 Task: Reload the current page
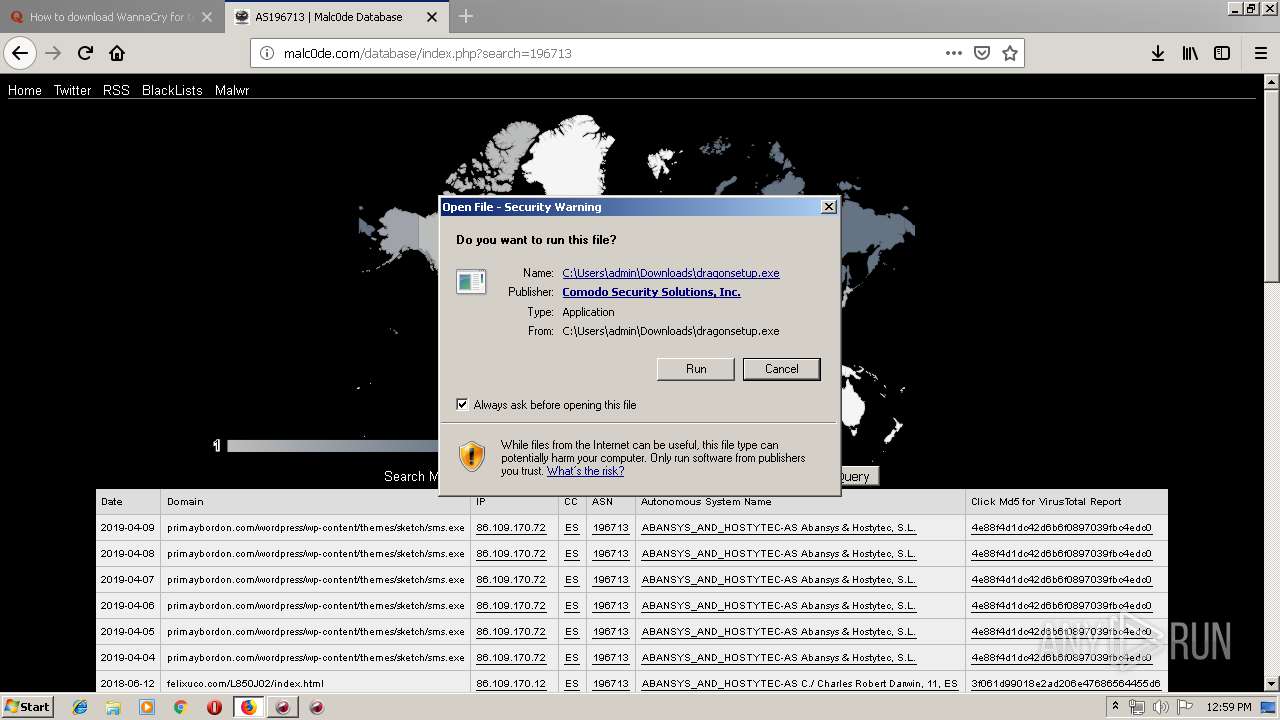85,53
